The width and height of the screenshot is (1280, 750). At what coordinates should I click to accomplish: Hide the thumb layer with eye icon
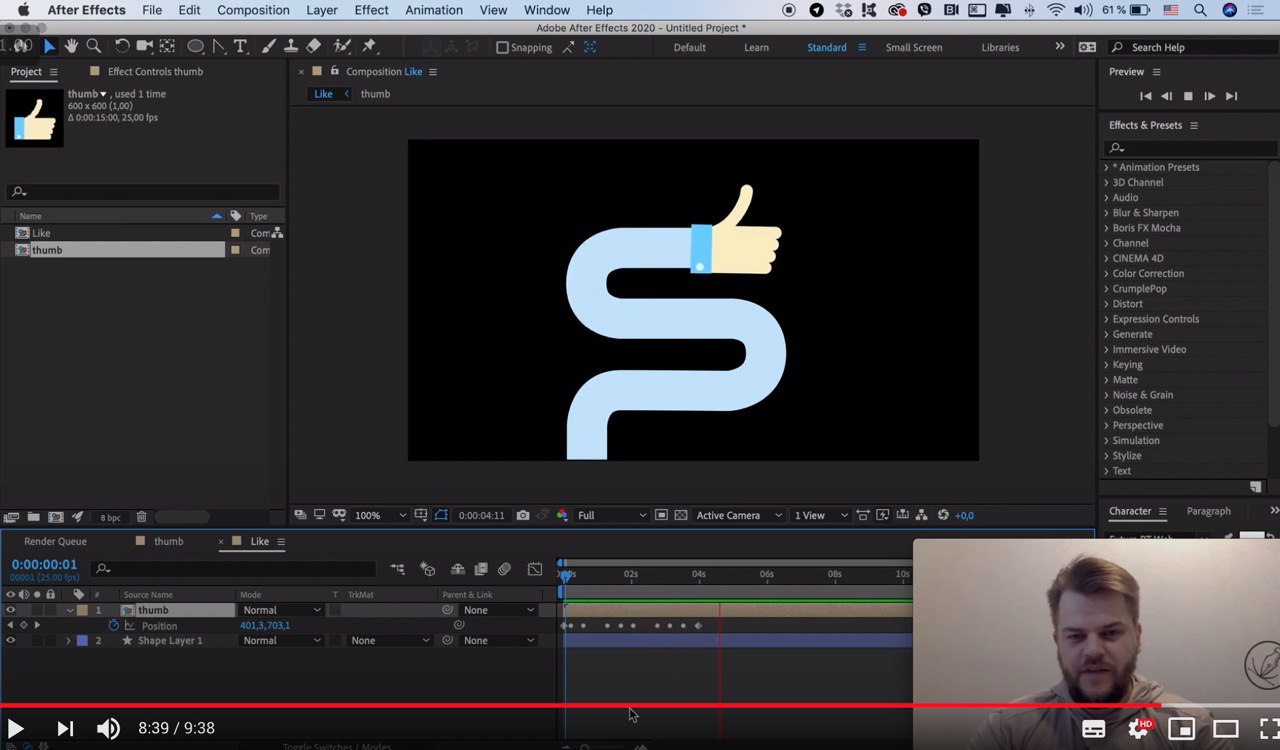pos(11,610)
